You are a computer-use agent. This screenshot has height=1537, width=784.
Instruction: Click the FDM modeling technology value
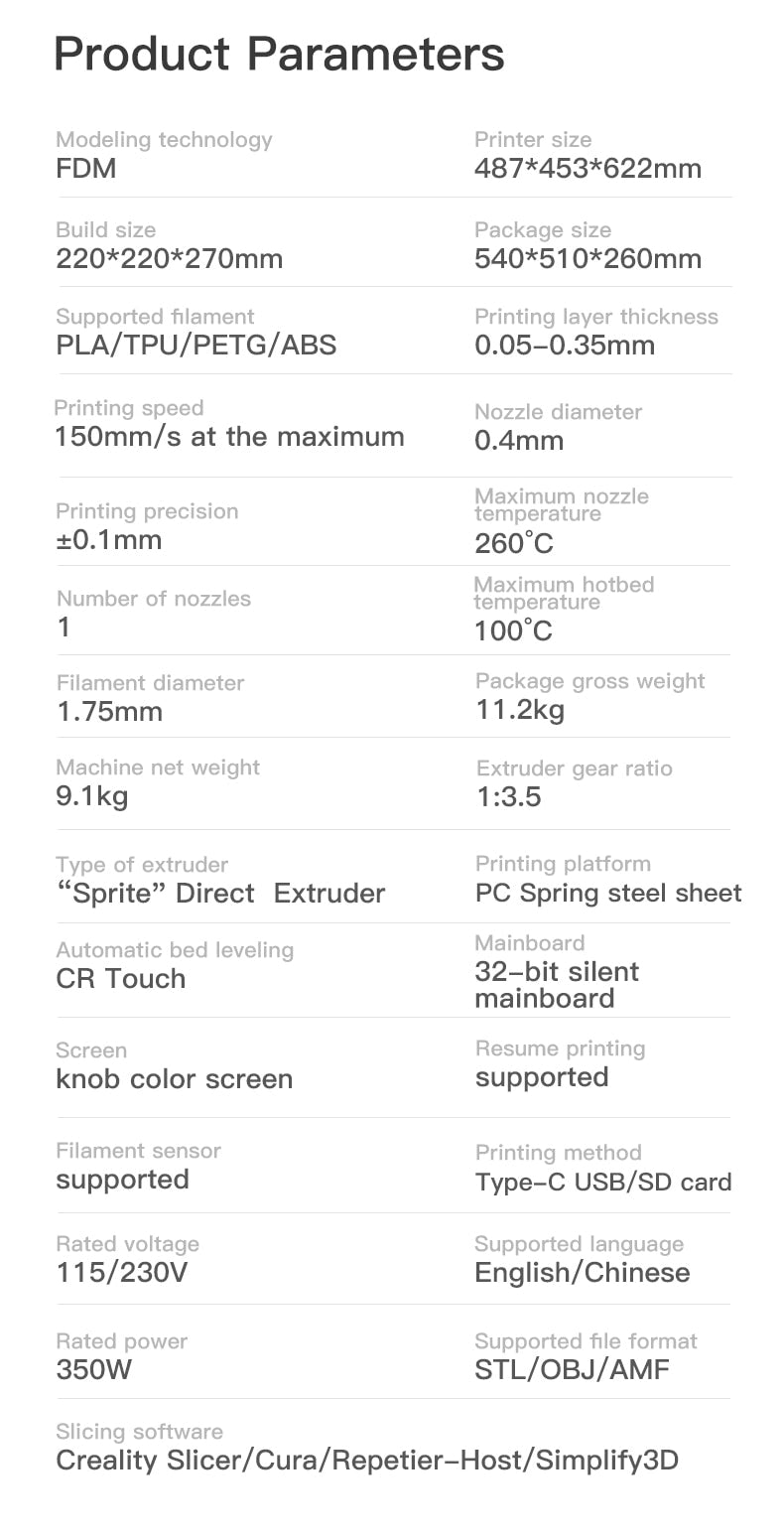tap(86, 169)
